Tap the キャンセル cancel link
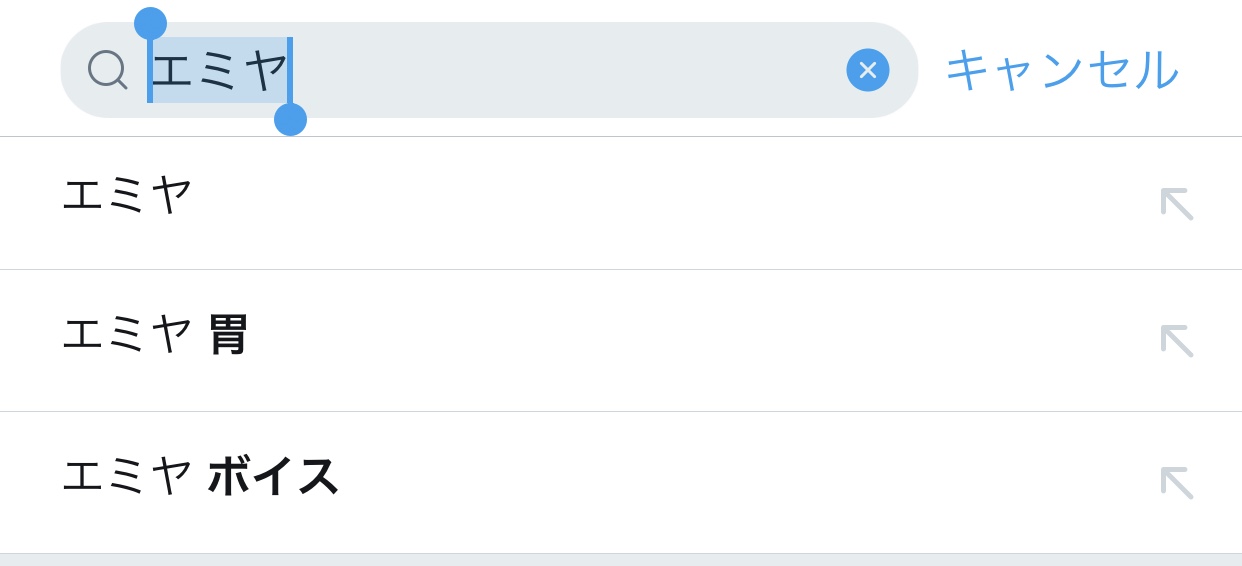Screen dimensions: 1242x566 (1061, 70)
